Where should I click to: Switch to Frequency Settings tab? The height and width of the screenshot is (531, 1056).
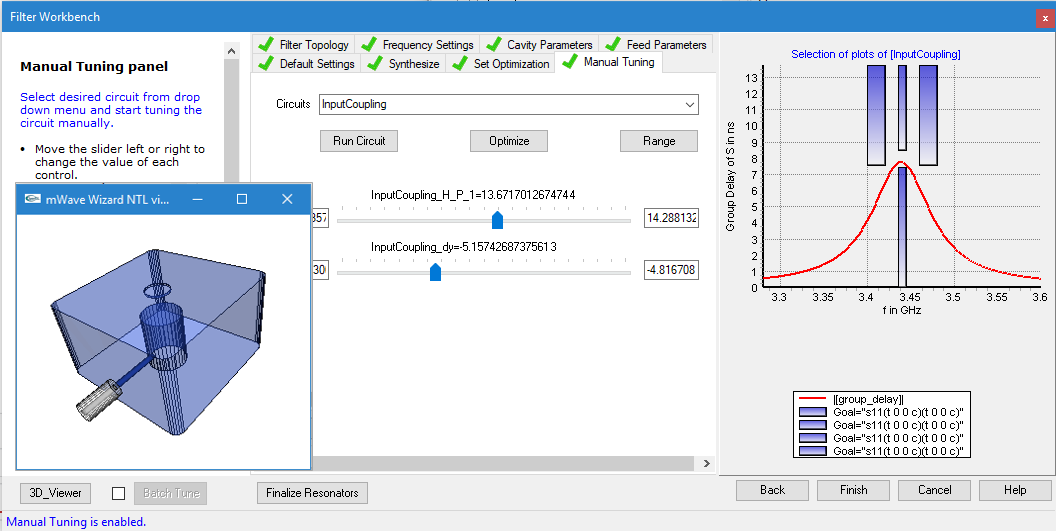coord(416,44)
